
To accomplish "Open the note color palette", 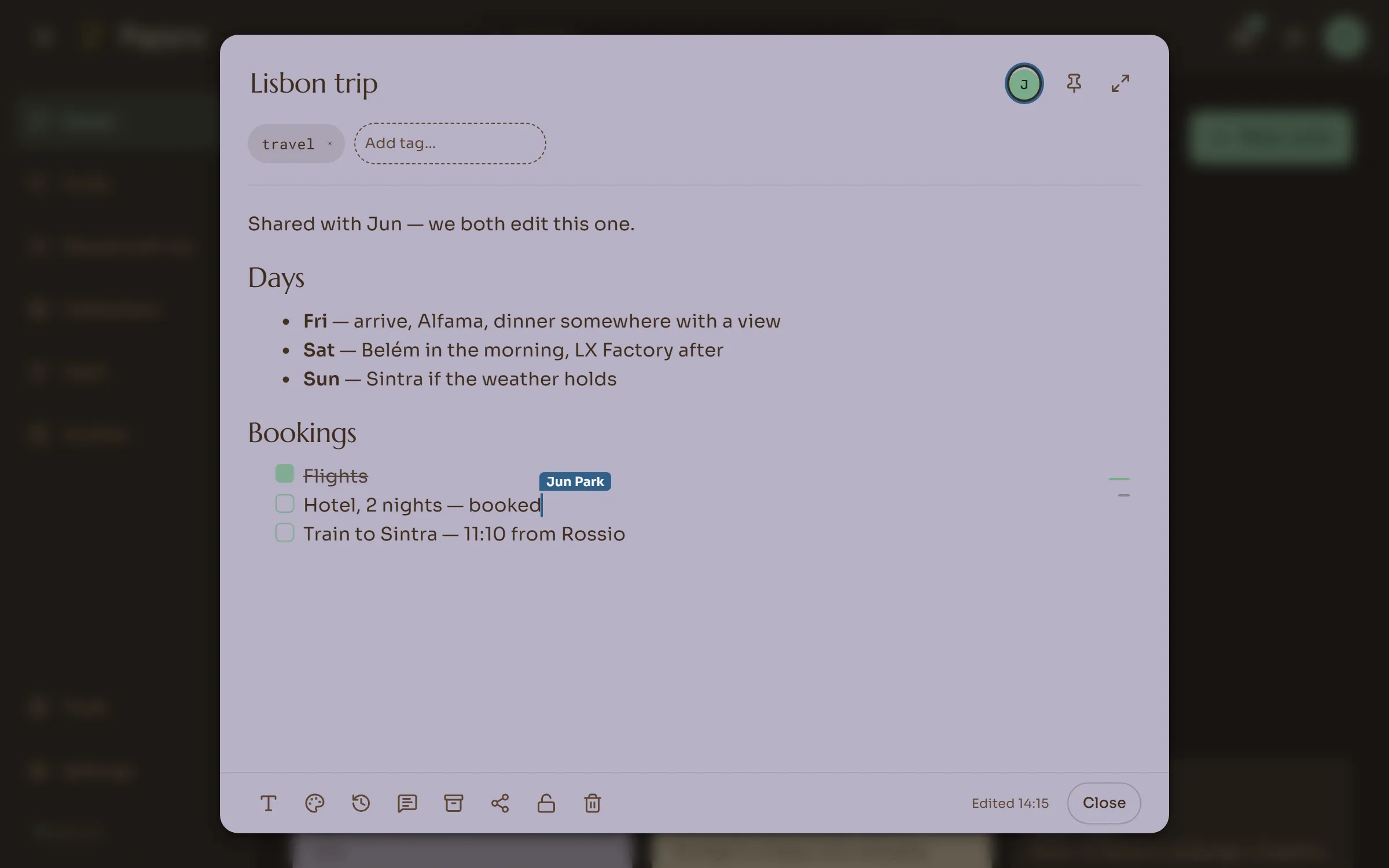I will pyautogui.click(x=315, y=803).
